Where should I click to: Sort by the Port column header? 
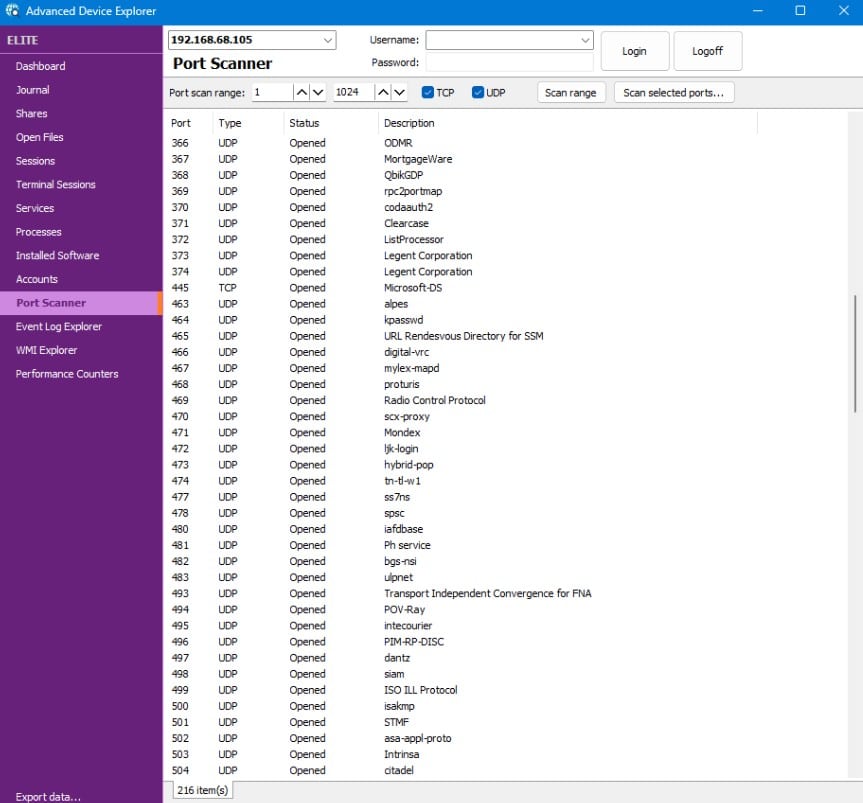point(189,123)
